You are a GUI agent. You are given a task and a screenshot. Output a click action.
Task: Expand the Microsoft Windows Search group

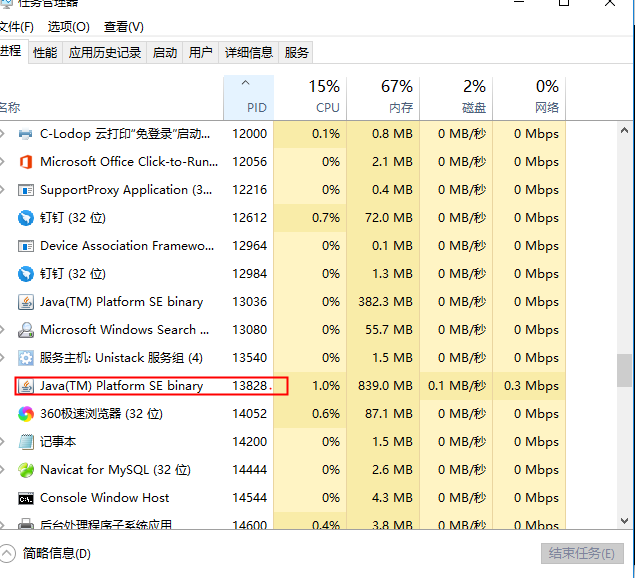pyautogui.click(x=2, y=330)
